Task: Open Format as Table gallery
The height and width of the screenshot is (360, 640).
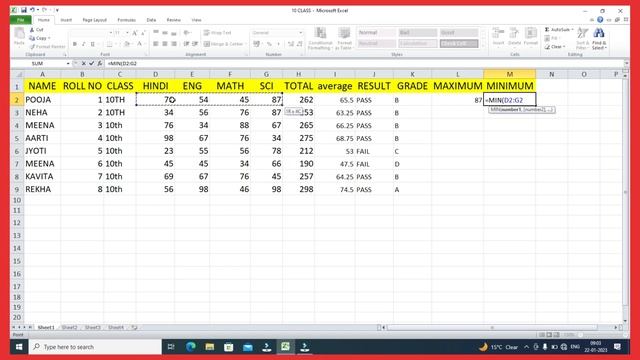Action: coord(344,38)
